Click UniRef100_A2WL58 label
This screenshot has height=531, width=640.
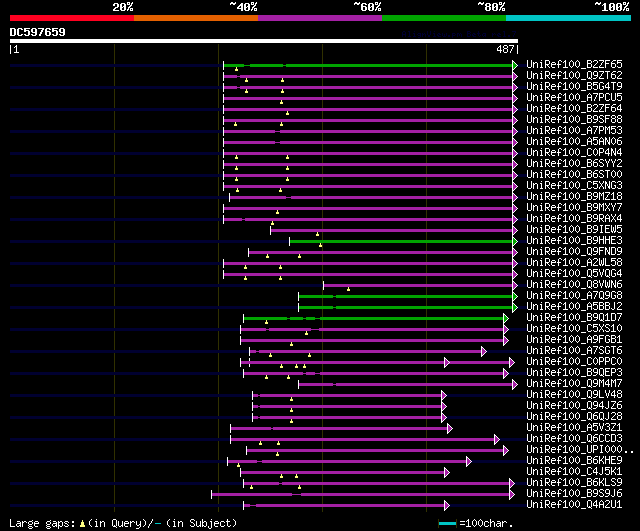[x=574, y=263]
